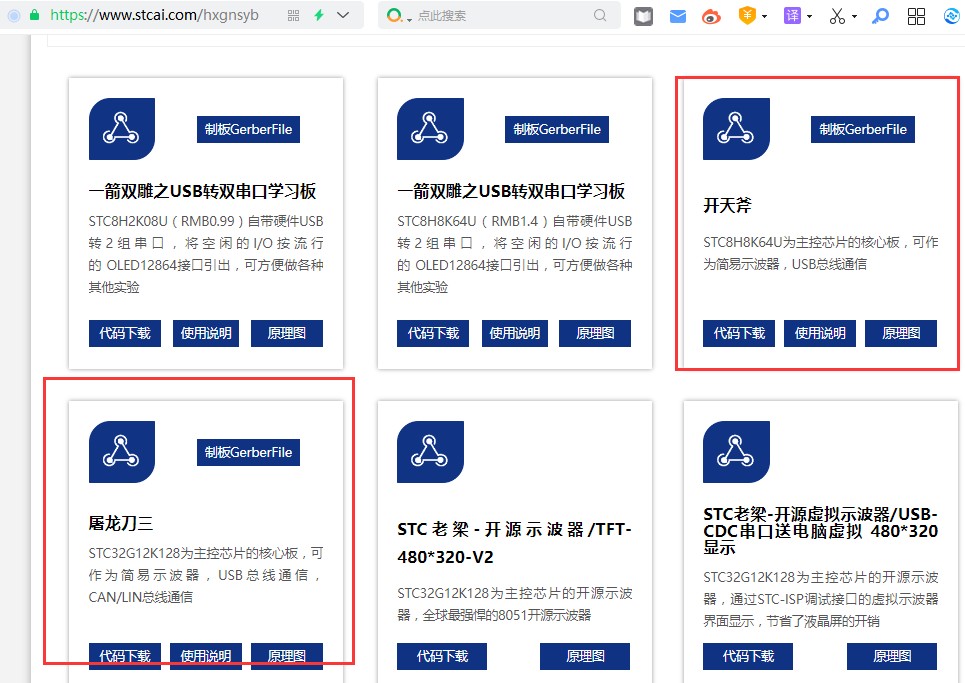Screen dimensions: 965x683
Task: Click 代码下载 on the STC8H8K64U RMB1.4 card
Action: (433, 333)
